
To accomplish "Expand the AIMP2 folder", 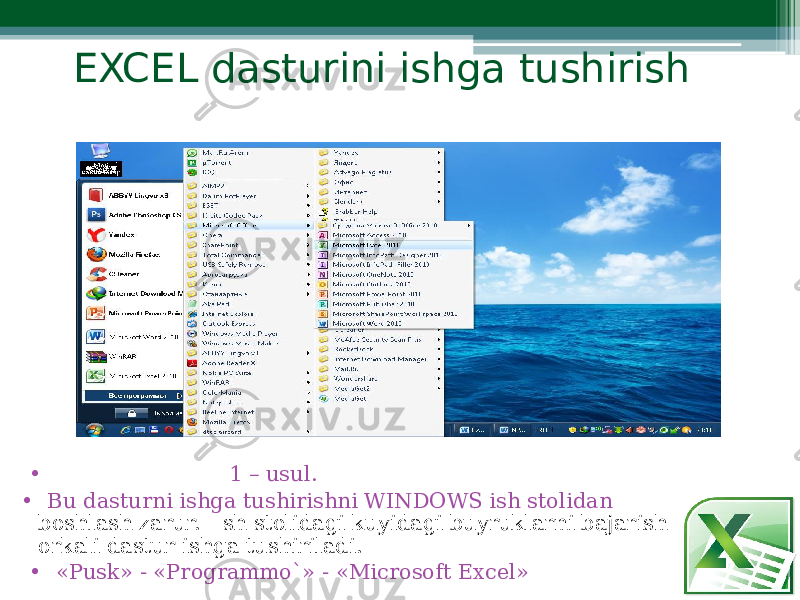I will point(248,186).
